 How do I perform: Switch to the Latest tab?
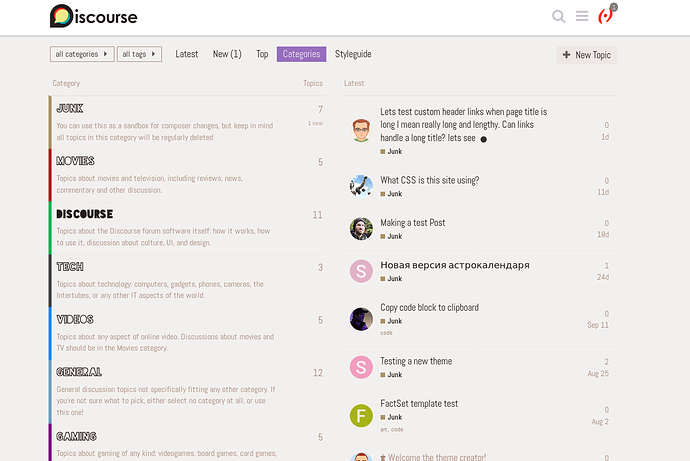click(x=187, y=54)
